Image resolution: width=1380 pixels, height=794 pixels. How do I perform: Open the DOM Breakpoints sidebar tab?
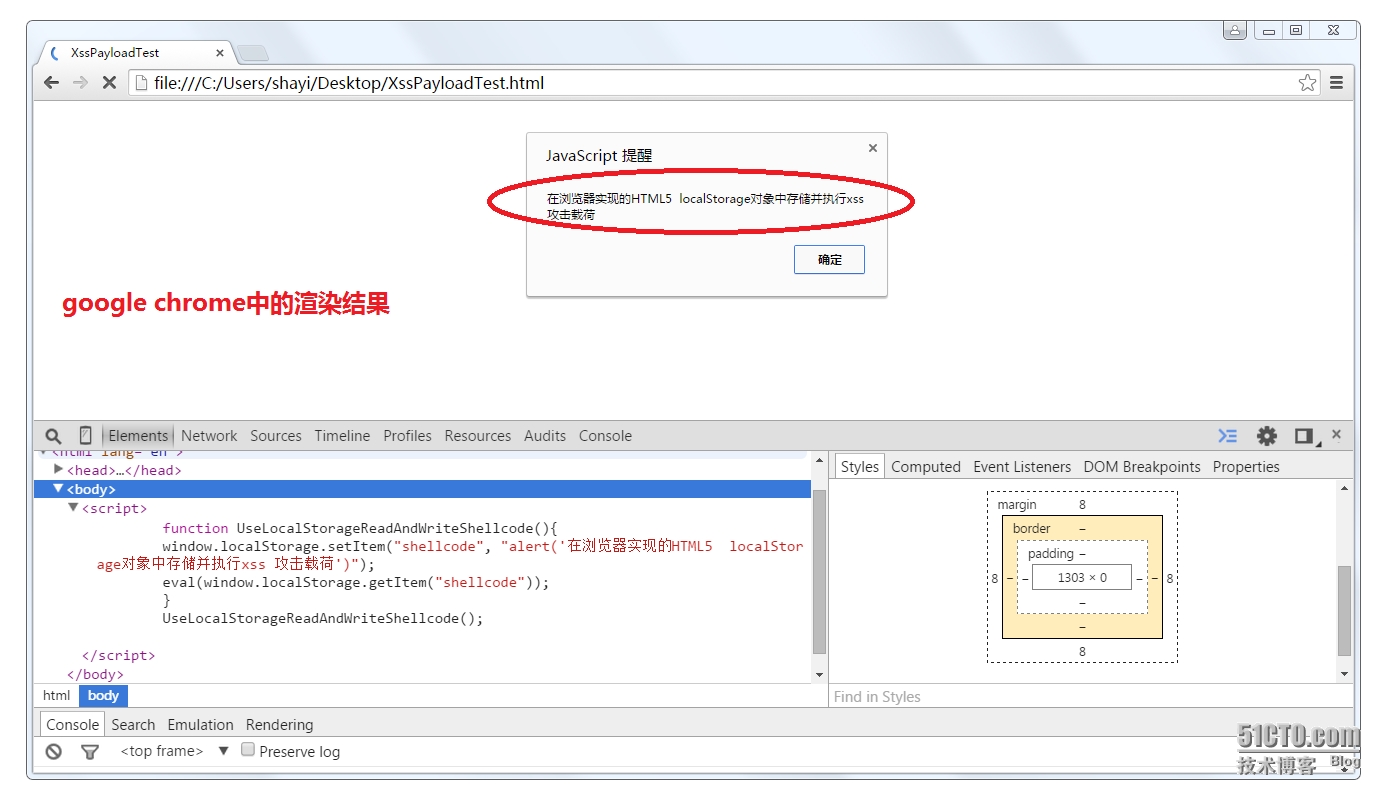coord(1142,467)
